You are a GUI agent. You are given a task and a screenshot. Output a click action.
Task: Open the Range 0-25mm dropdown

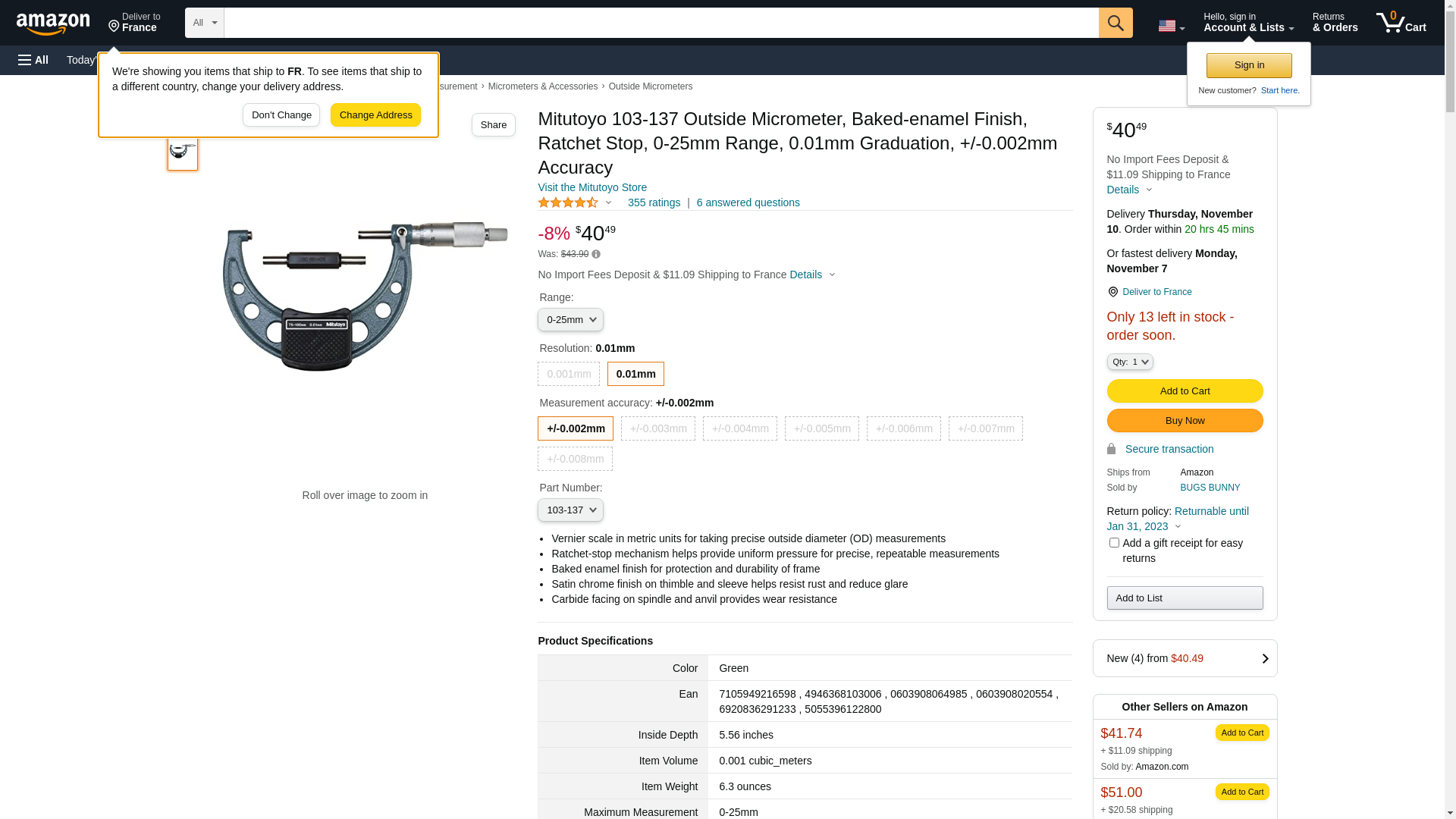[570, 320]
